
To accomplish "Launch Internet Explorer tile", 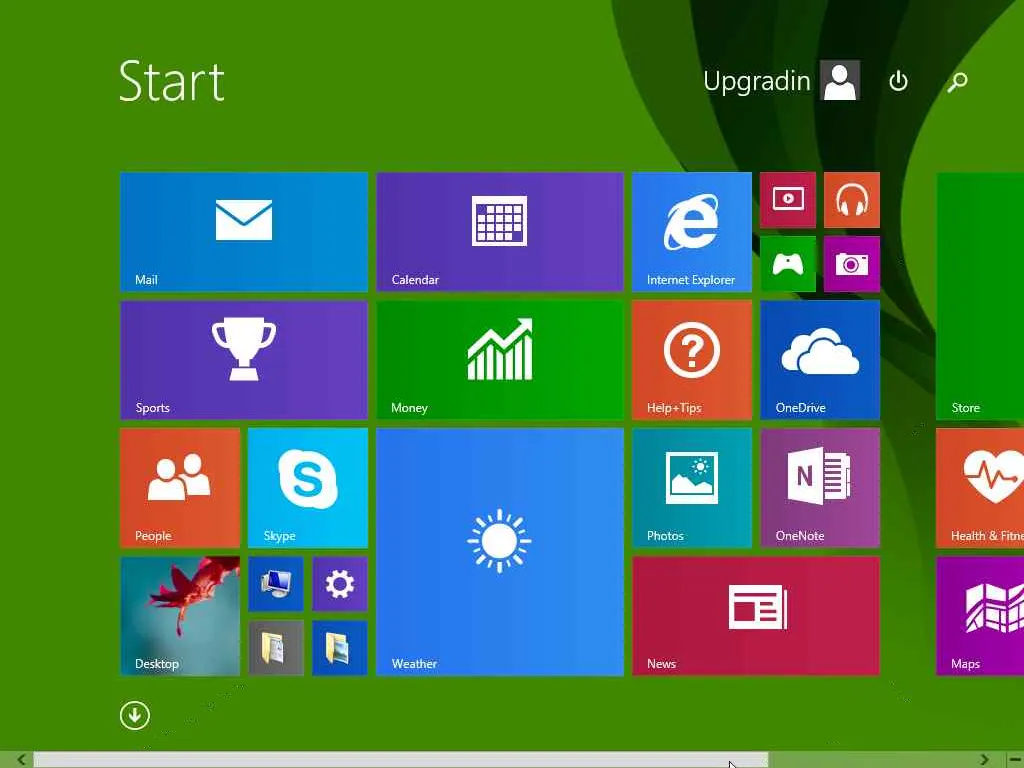I will click(x=692, y=232).
